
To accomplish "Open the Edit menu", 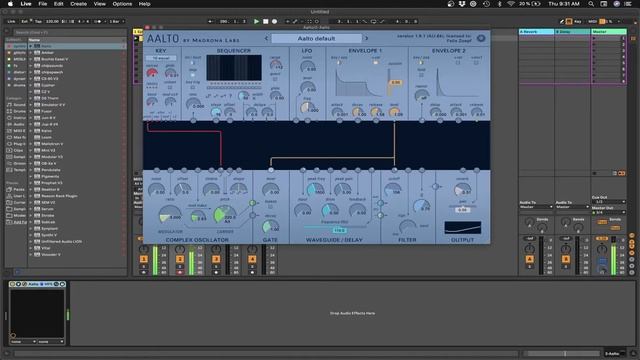I will point(58,4).
